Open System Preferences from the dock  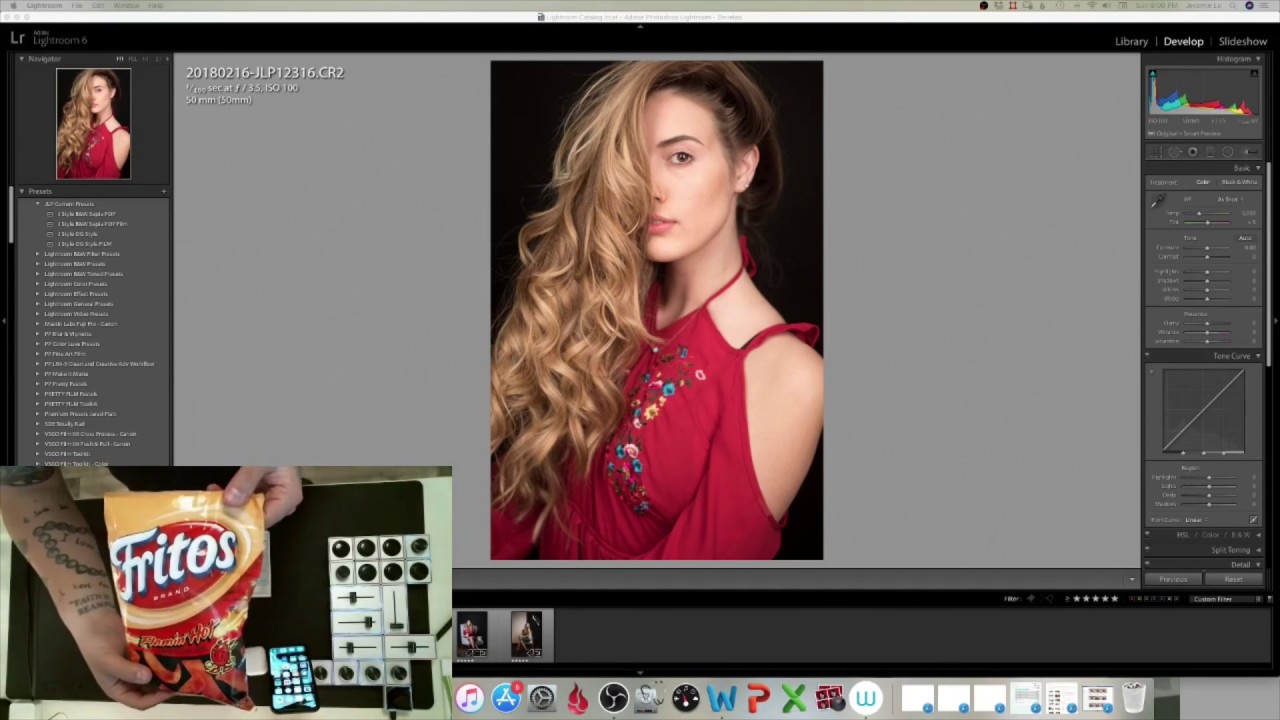(542, 697)
